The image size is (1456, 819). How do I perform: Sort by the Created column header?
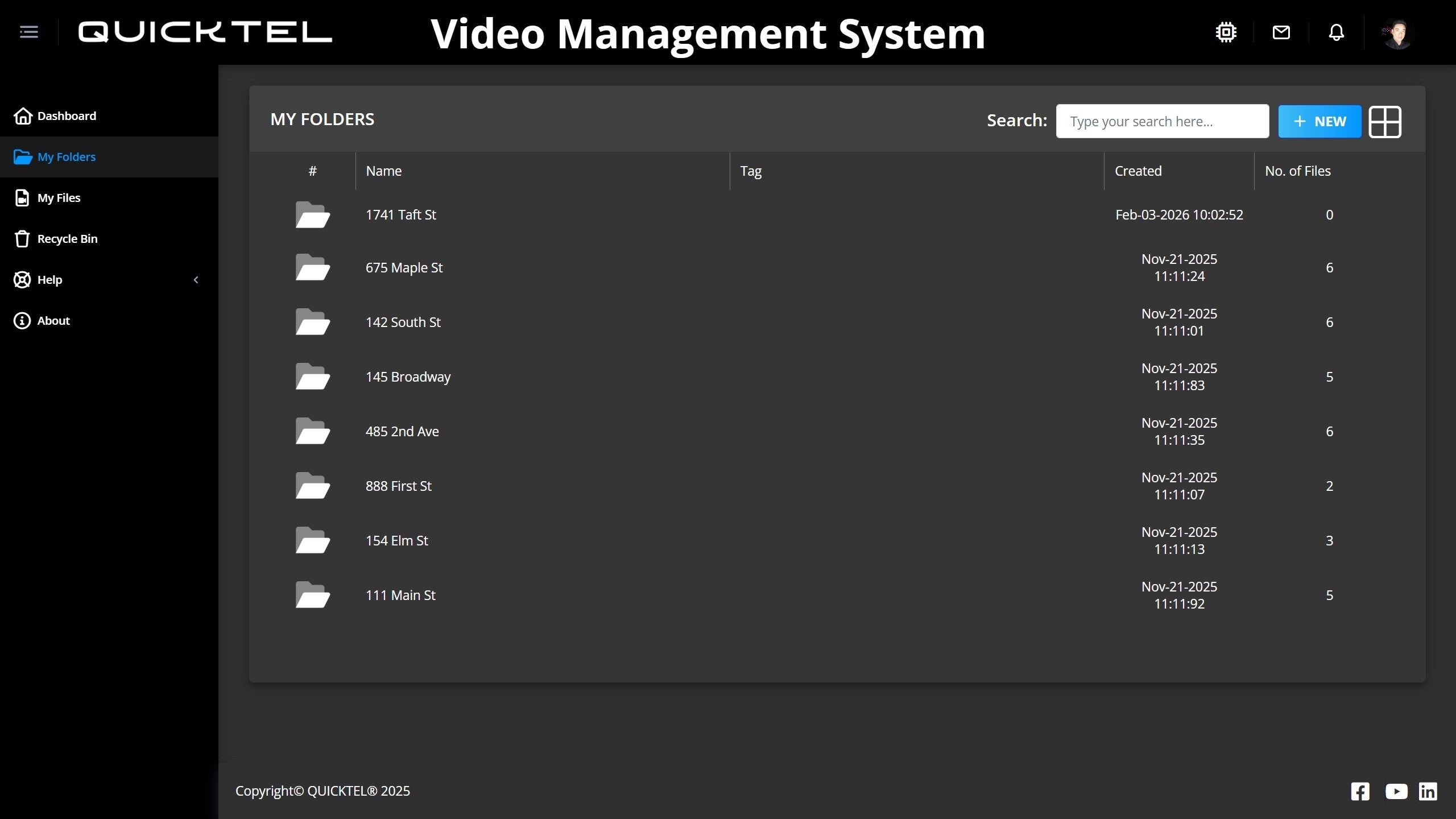1138,171
